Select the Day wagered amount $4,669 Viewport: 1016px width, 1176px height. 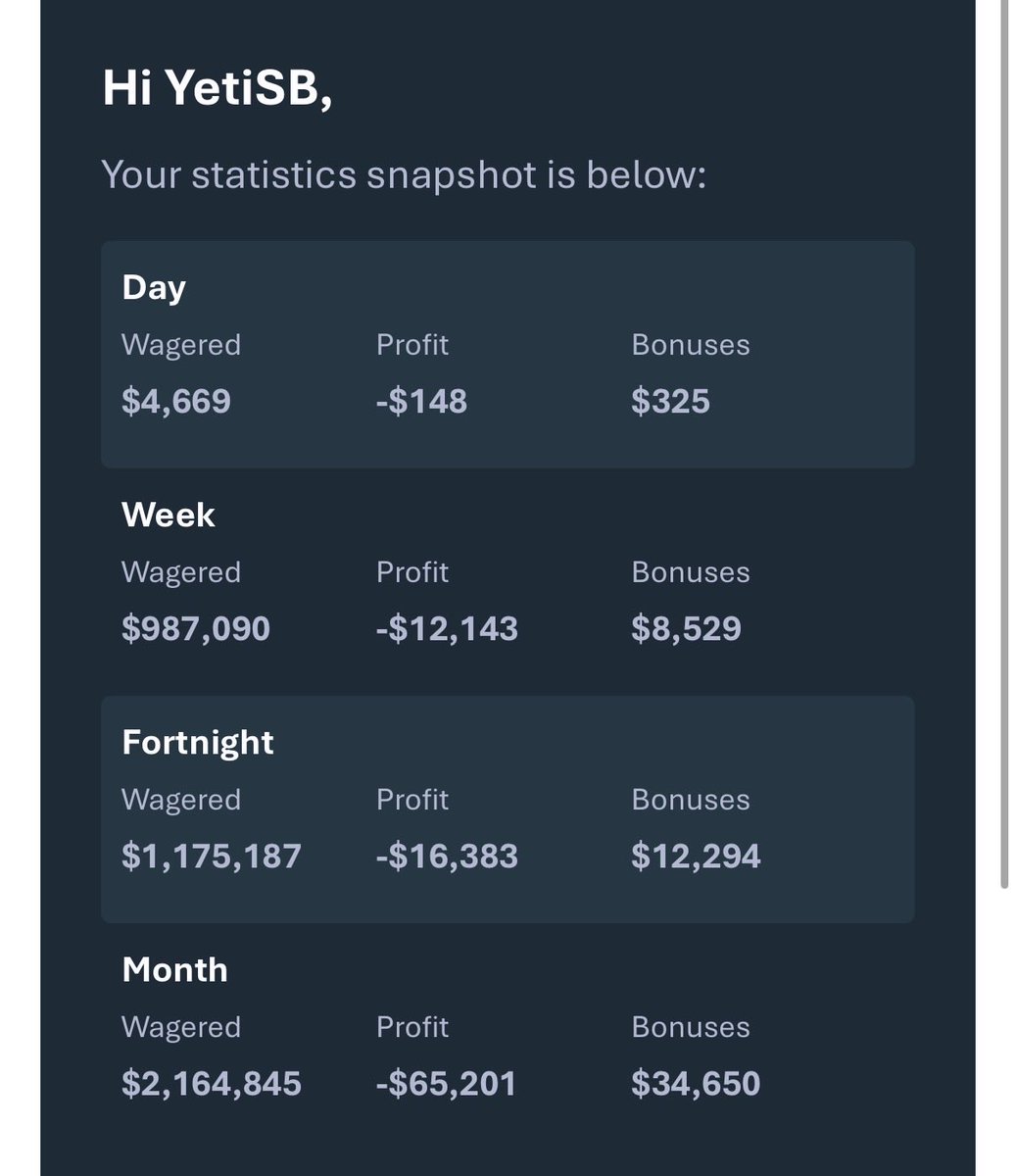coord(176,401)
